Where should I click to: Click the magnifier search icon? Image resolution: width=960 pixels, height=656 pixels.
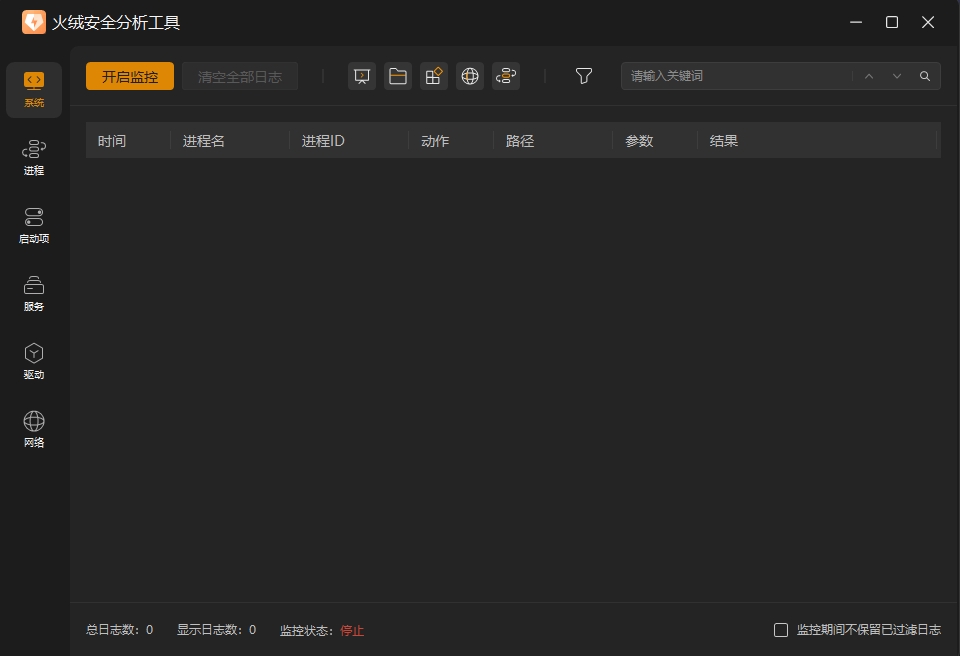pyautogui.click(x=925, y=76)
